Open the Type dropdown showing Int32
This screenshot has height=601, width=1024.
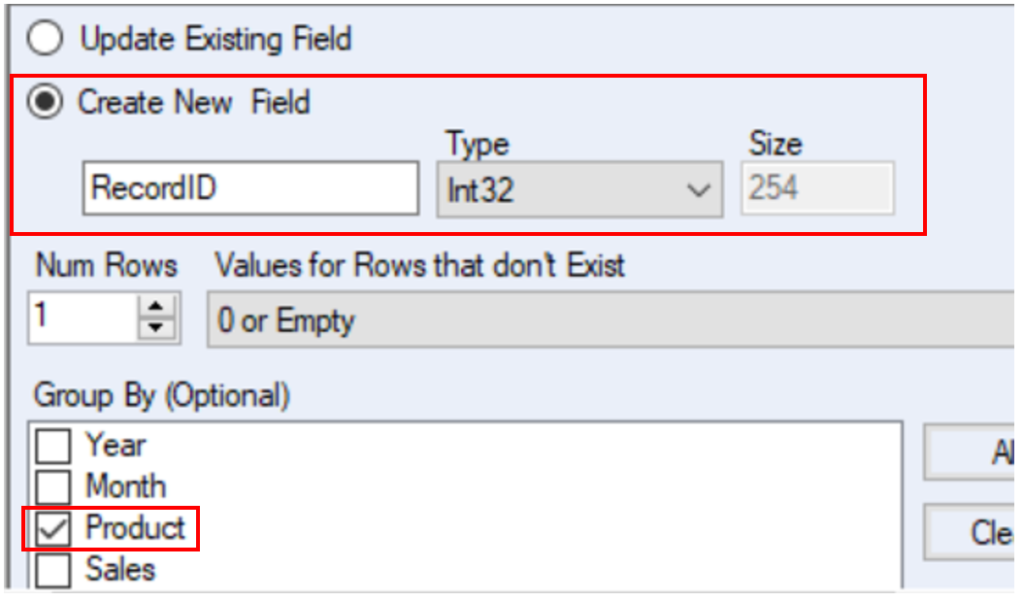point(578,189)
